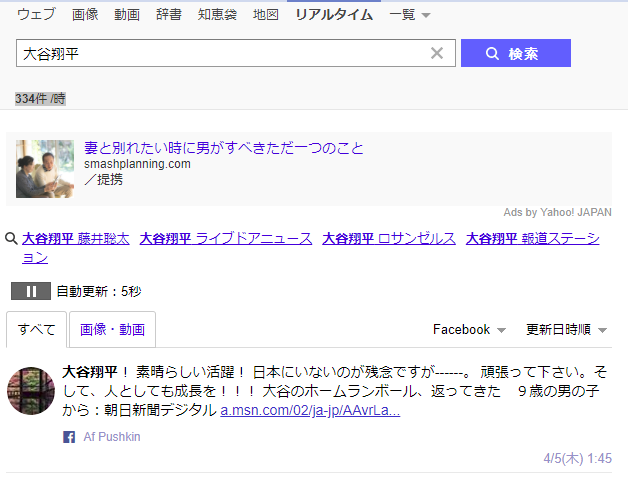Click the 検索 search button

515,53
